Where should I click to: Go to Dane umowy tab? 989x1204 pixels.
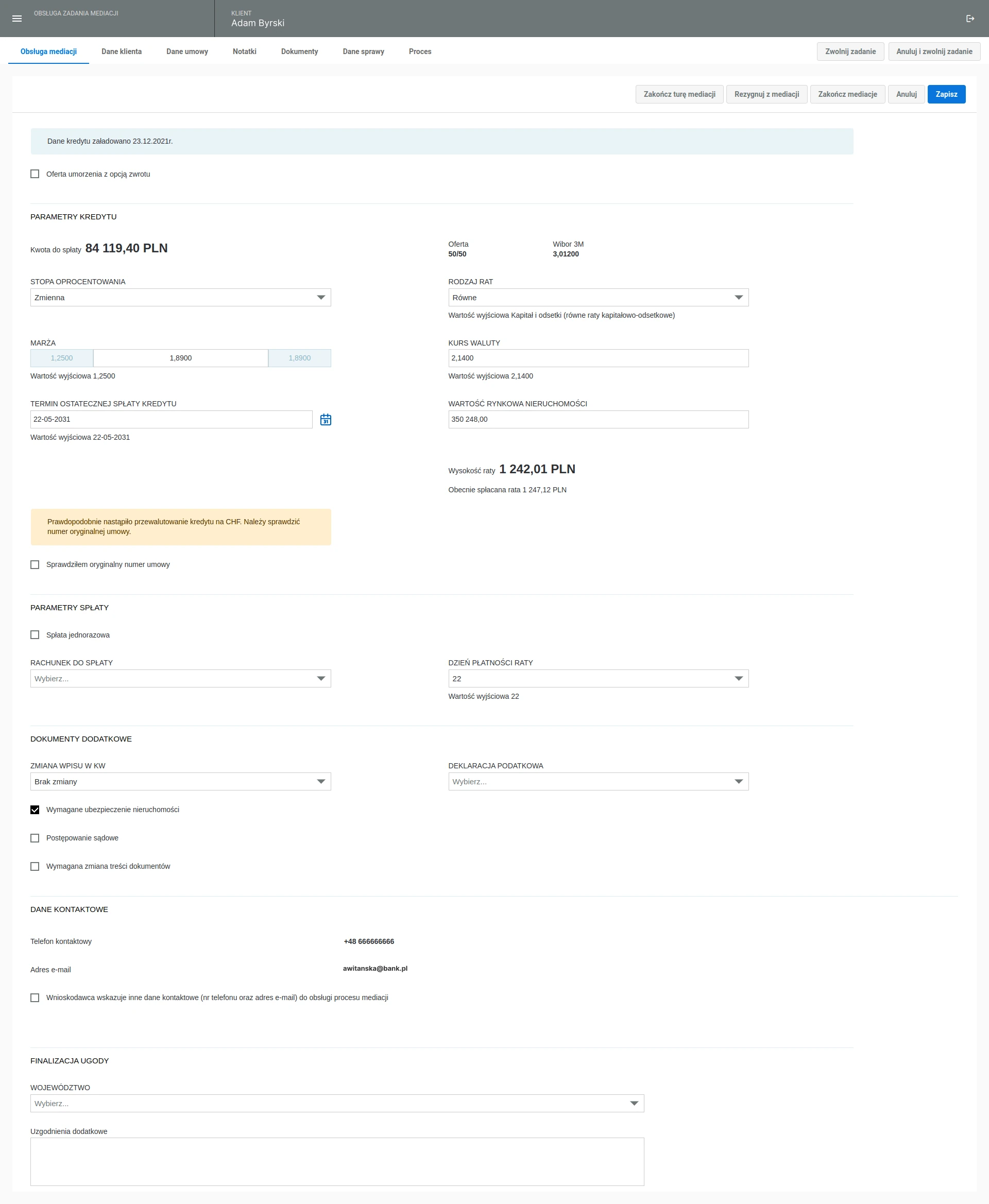187,52
